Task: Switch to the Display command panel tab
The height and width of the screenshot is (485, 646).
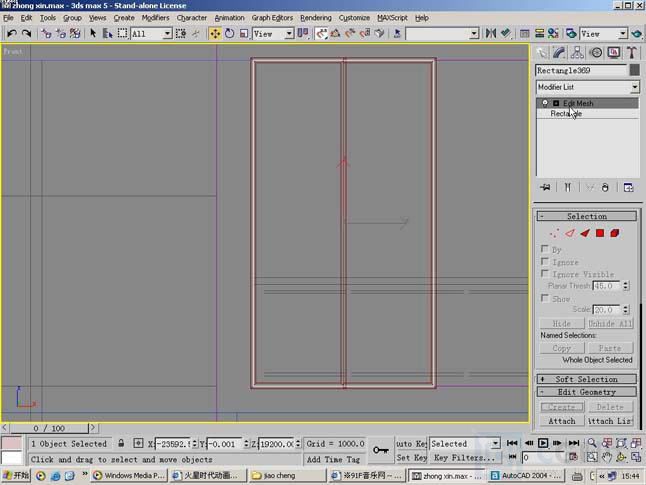Action: click(614, 52)
